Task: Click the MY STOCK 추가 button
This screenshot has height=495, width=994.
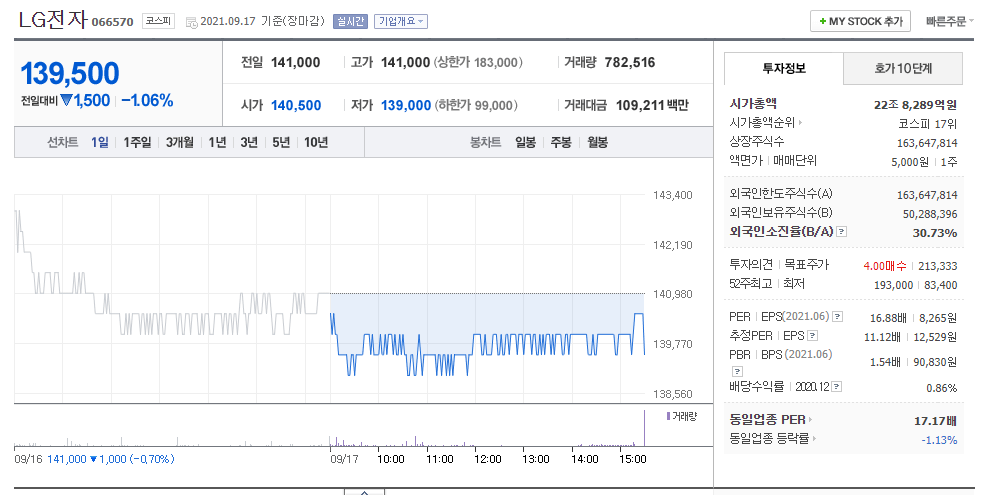Action: click(860, 21)
